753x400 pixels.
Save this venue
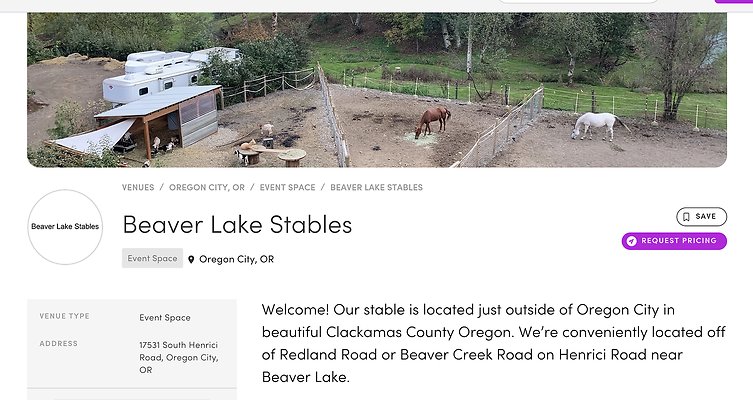(700, 216)
